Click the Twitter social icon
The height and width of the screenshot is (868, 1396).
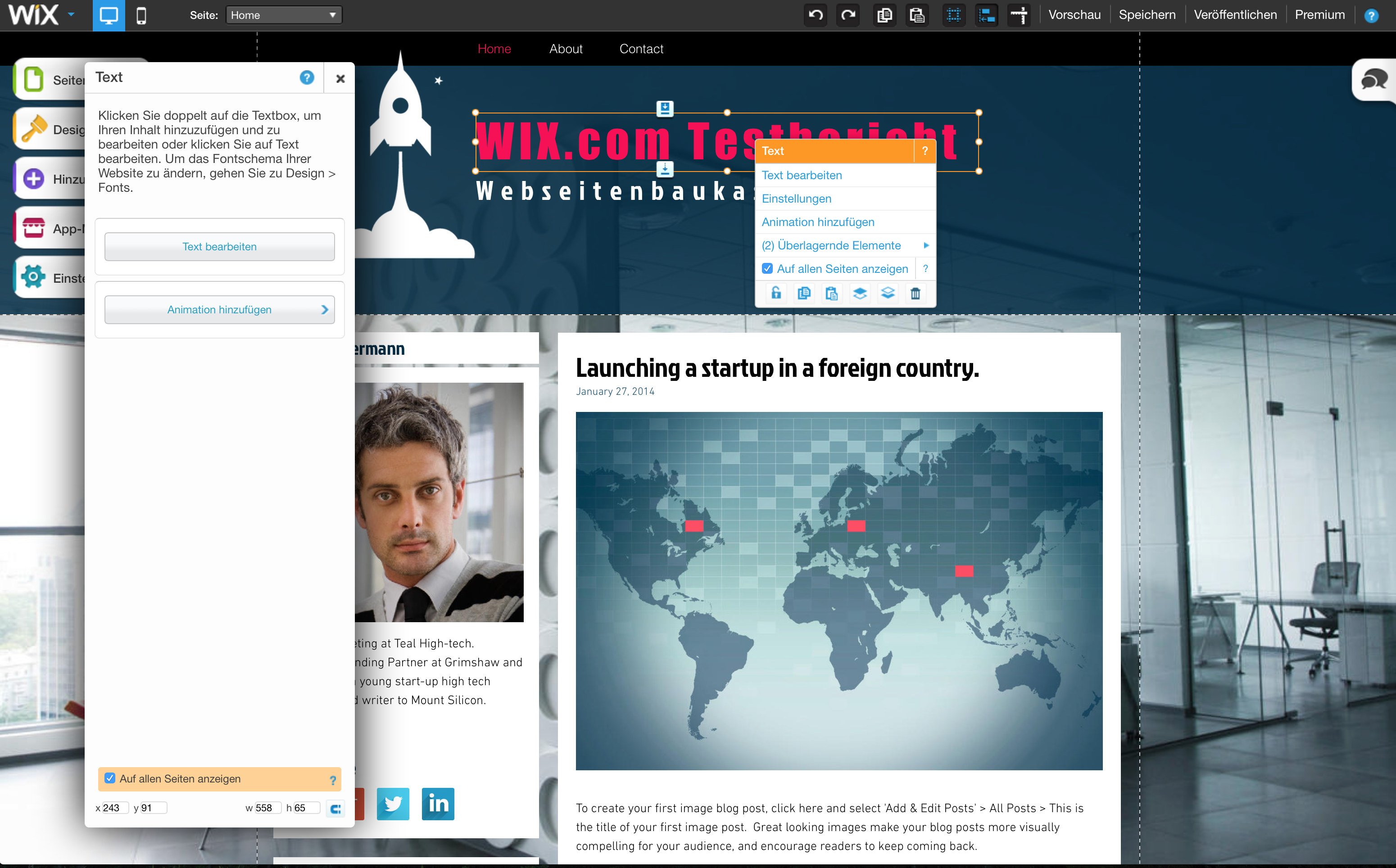393,804
